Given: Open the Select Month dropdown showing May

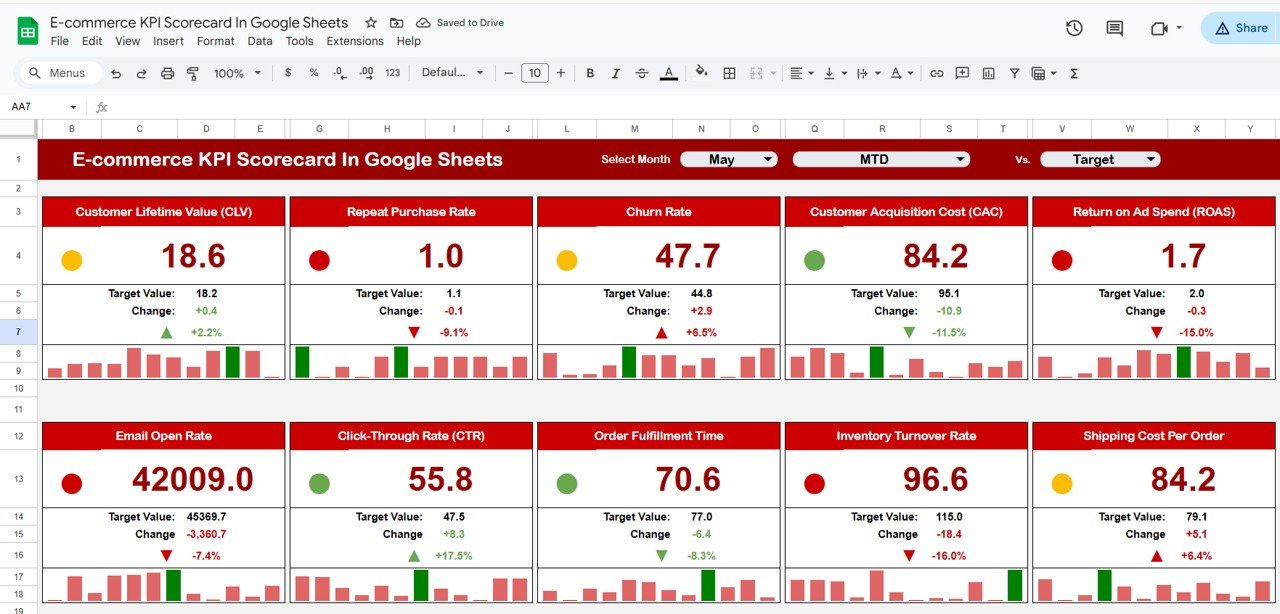Looking at the screenshot, I should point(728,158).
